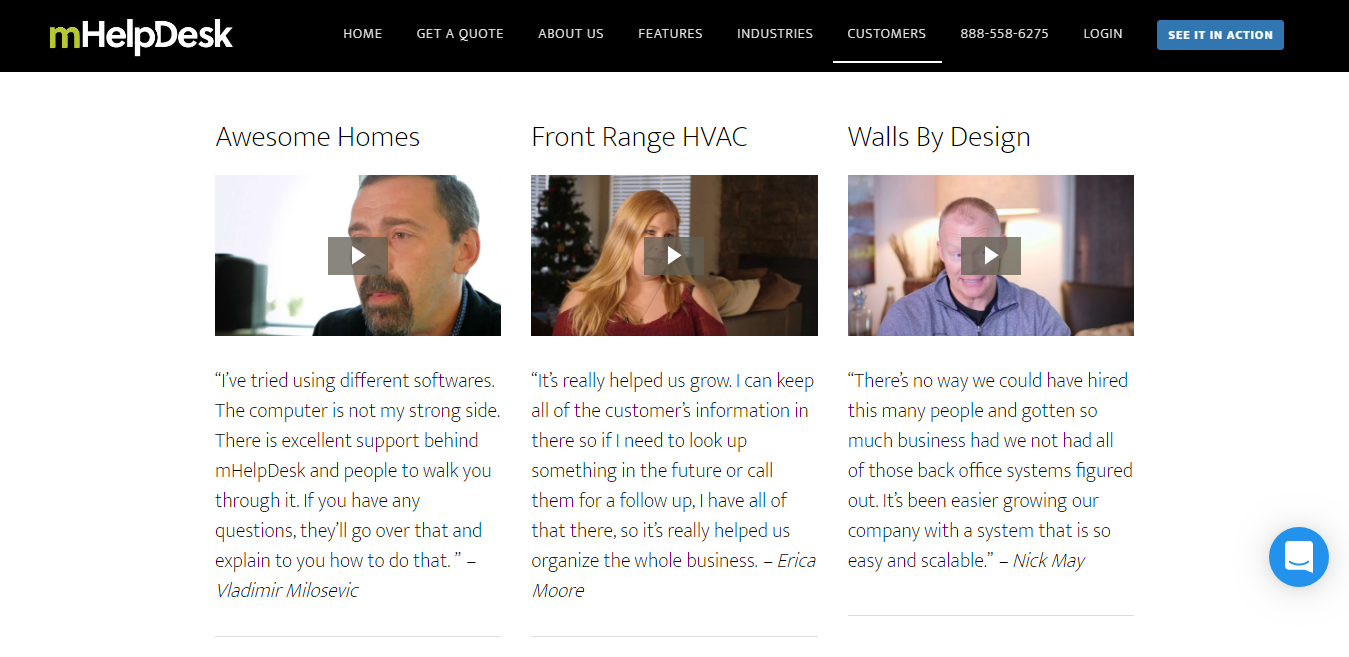Click the name Vladimir Milosevic
This screenshot has height=657, width=1349.
(x=286, y=590)
